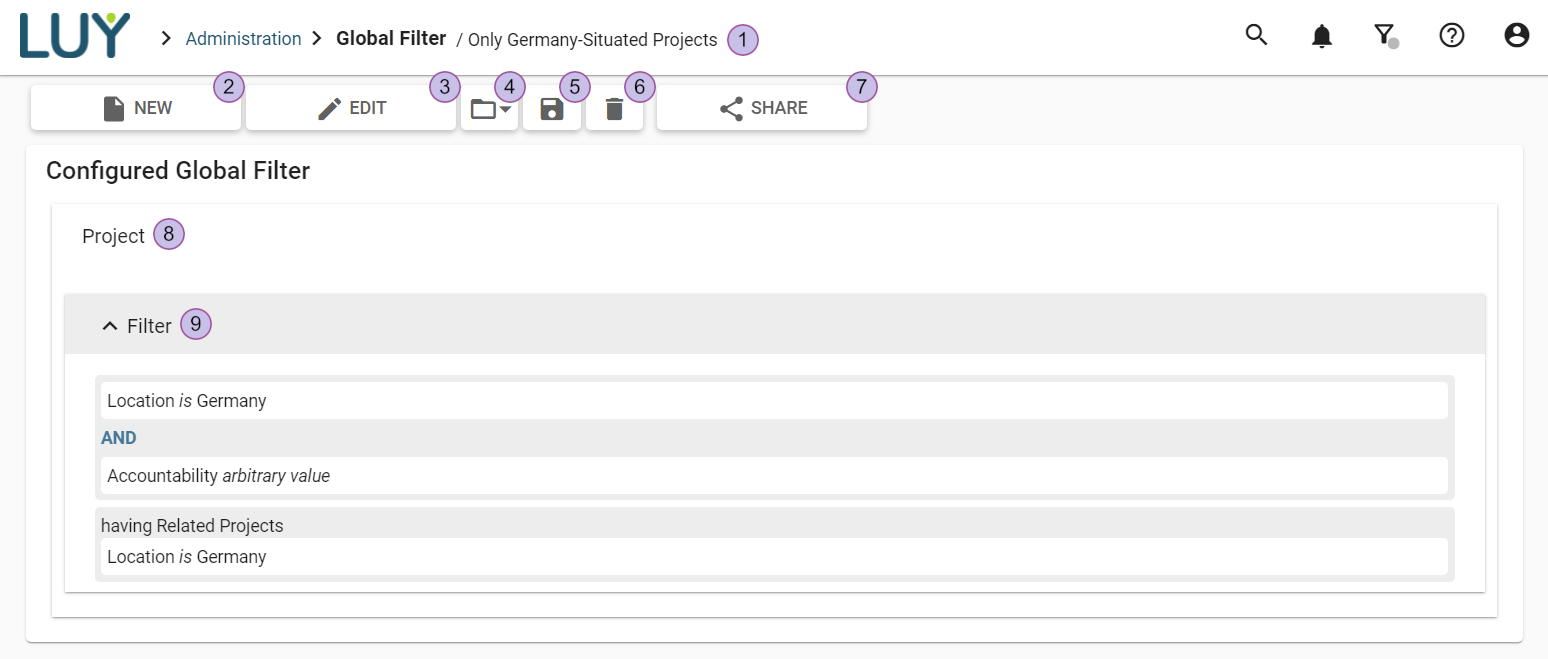Open the notifications bell
Screen dimensions: 1548x659
tap(1321, 36)
